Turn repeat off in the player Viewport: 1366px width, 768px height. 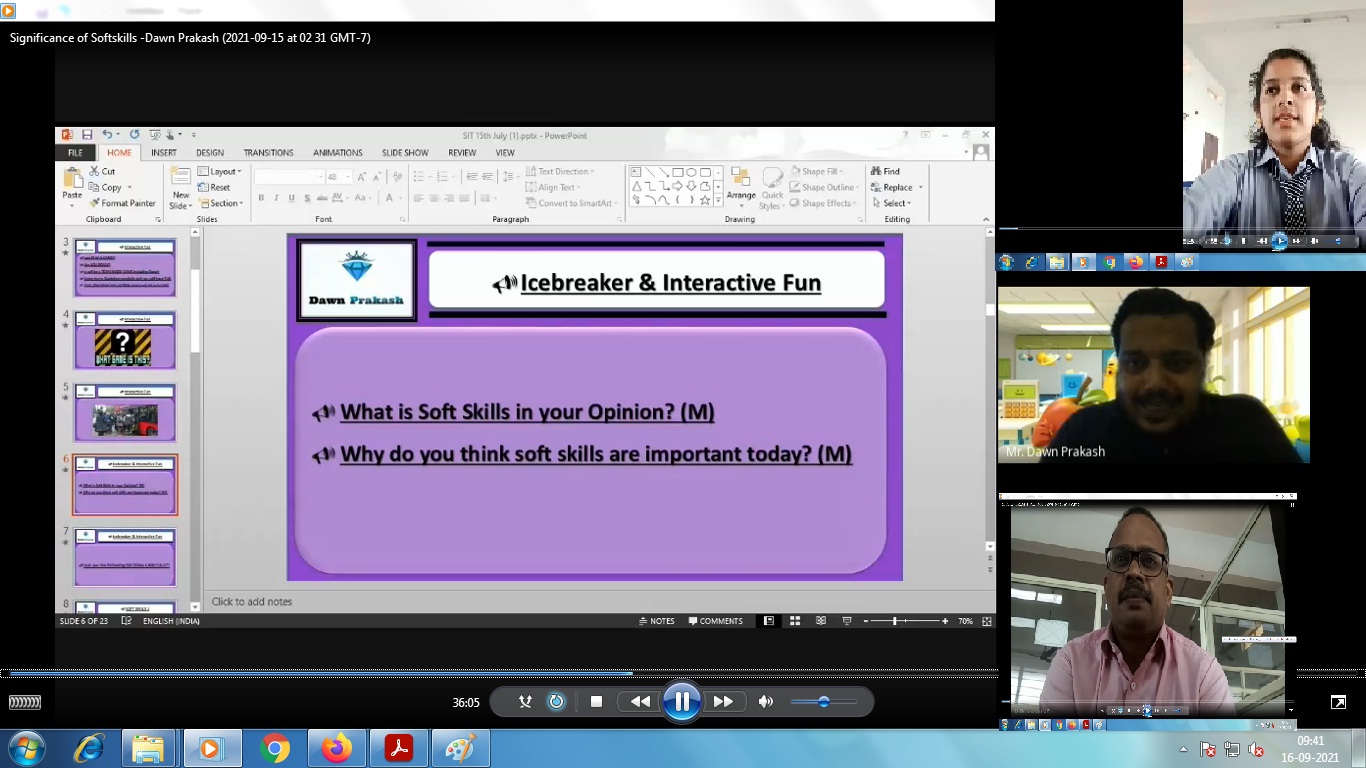point(556,702)
